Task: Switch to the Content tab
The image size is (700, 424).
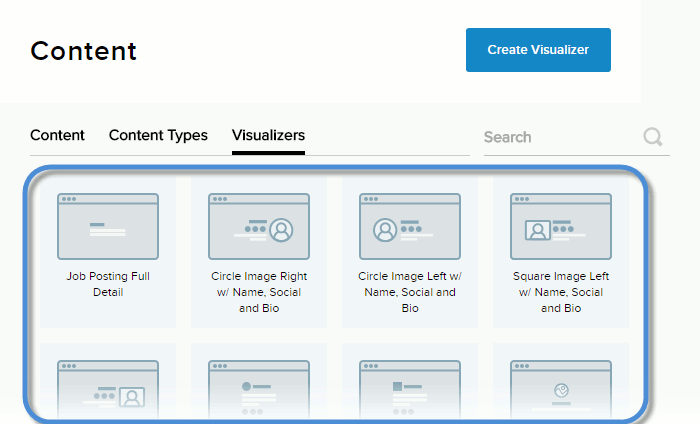Action: point(57,135)
